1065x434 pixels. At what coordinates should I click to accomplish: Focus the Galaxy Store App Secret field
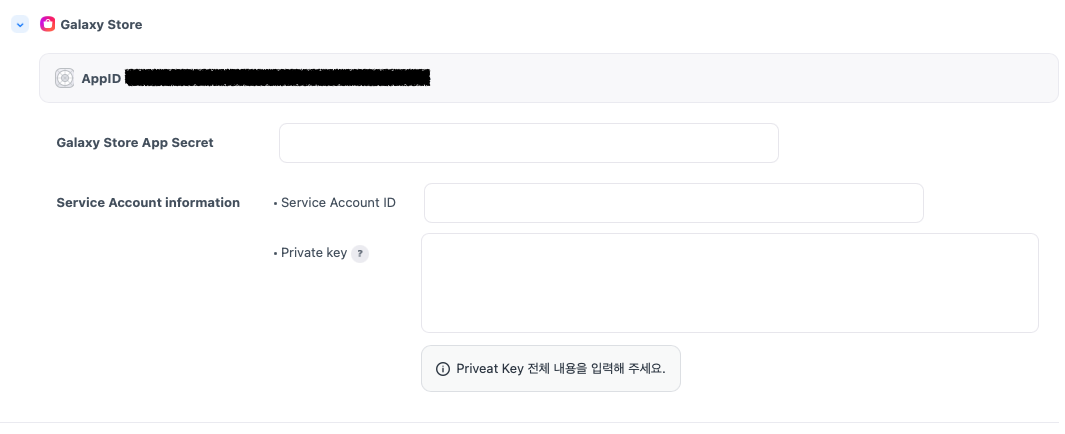click(528, 143)
